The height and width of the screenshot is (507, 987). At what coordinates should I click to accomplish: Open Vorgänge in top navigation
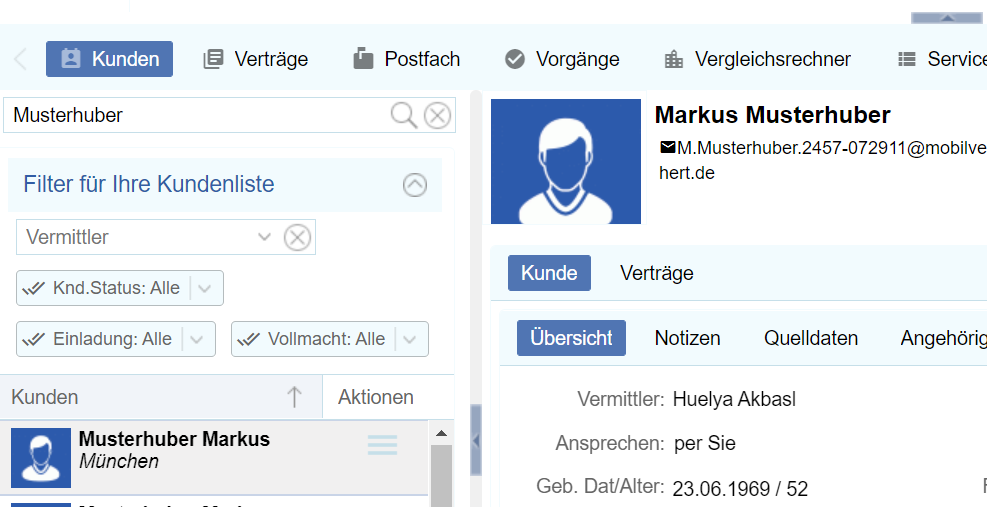coord(562,59)
